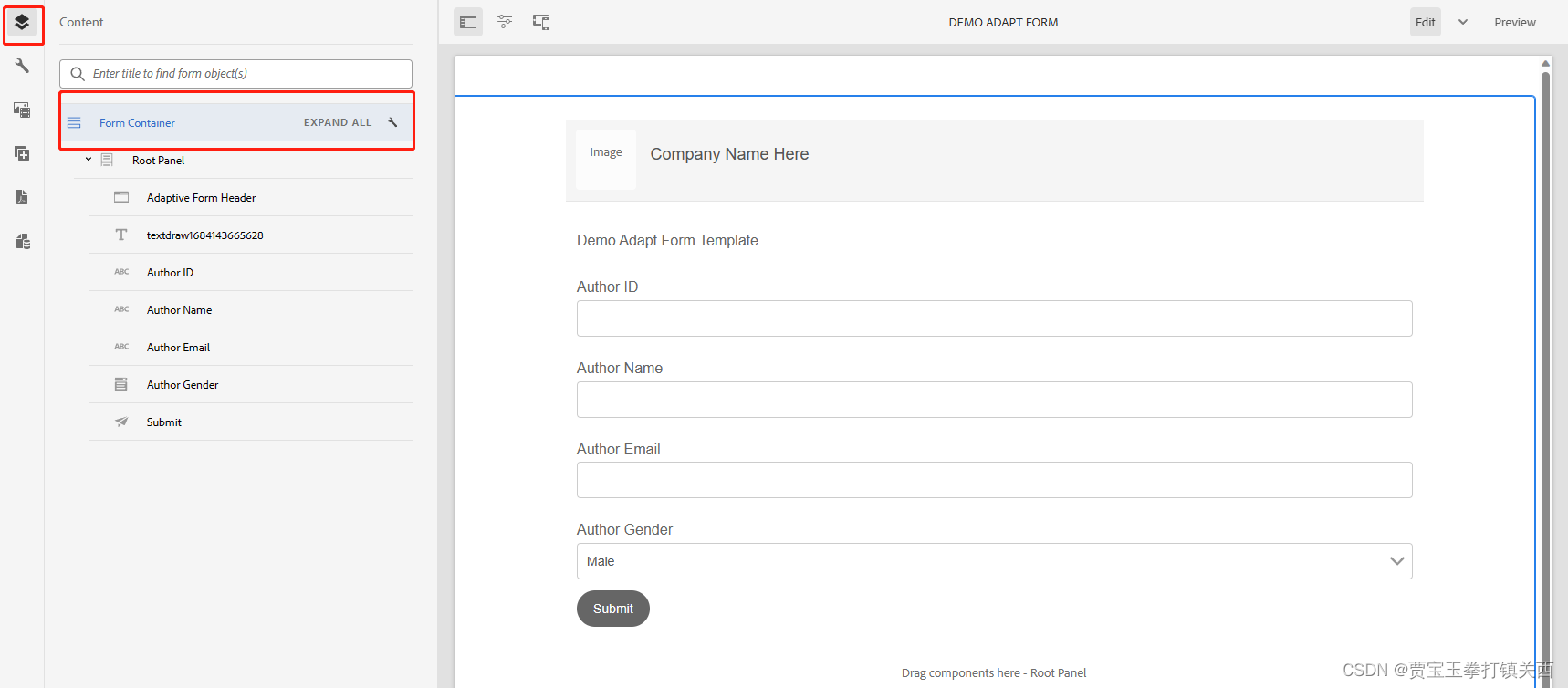Click the Preview button
This screenshot has height=688, width=1568.
click(x=1514, y=22)
